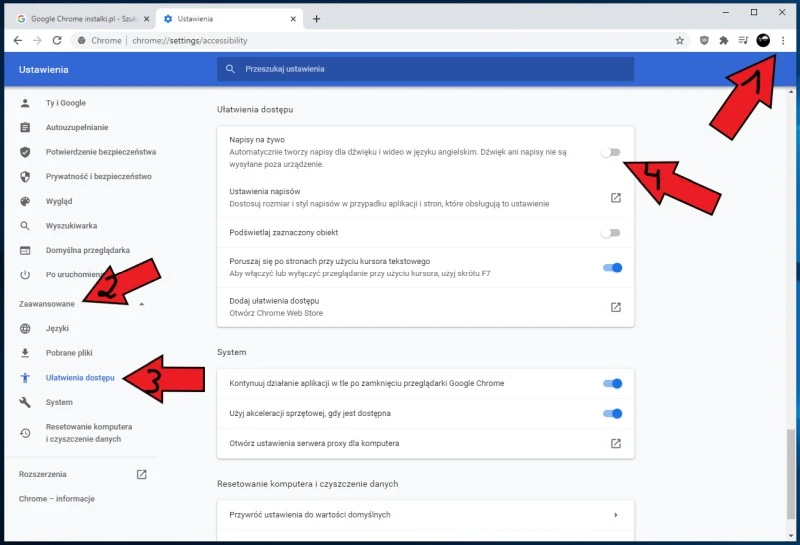Expand Przywróć ustawienia do wartości domyślnych
800x545 pixels.
point(616,515)
